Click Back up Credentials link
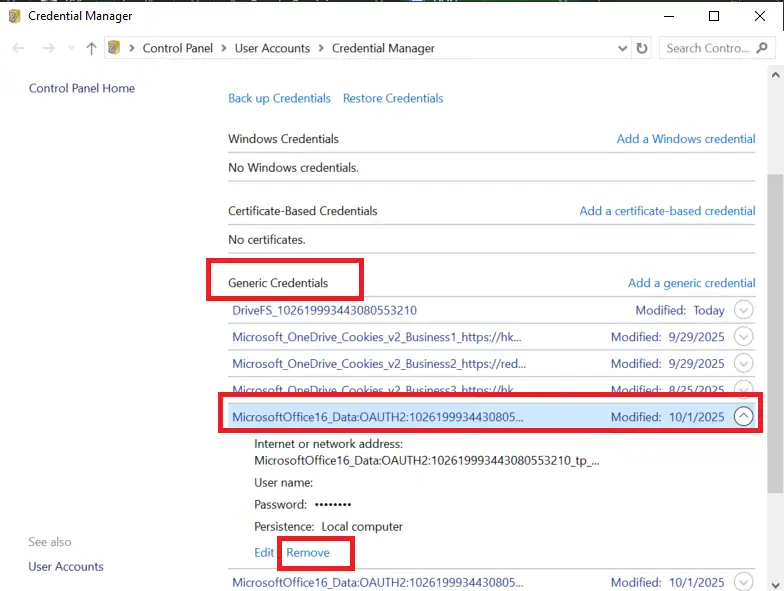784x591 pixels. (279, 98)
